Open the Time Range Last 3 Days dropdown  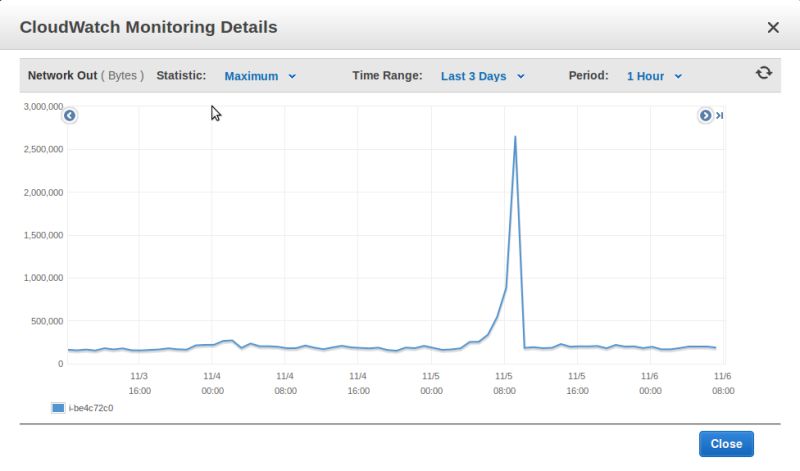pyautogui.click(x=483, y=76)
